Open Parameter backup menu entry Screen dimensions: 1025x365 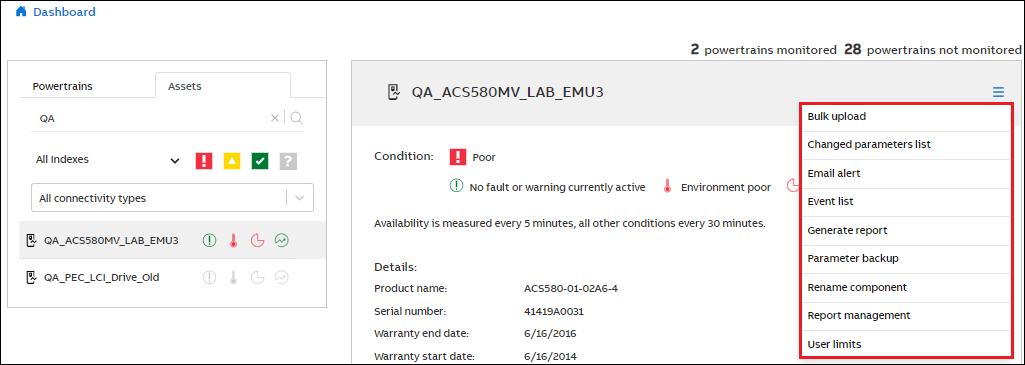pos(906,258)
